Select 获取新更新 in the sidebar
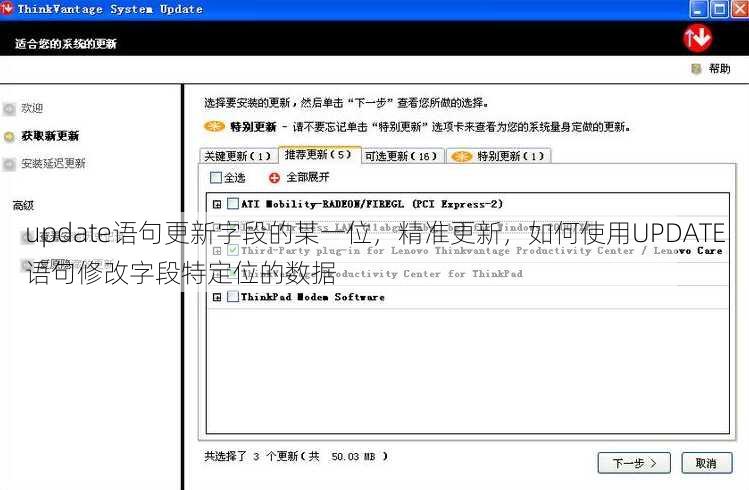Screen dimensions: 749x490 [50, 136]
